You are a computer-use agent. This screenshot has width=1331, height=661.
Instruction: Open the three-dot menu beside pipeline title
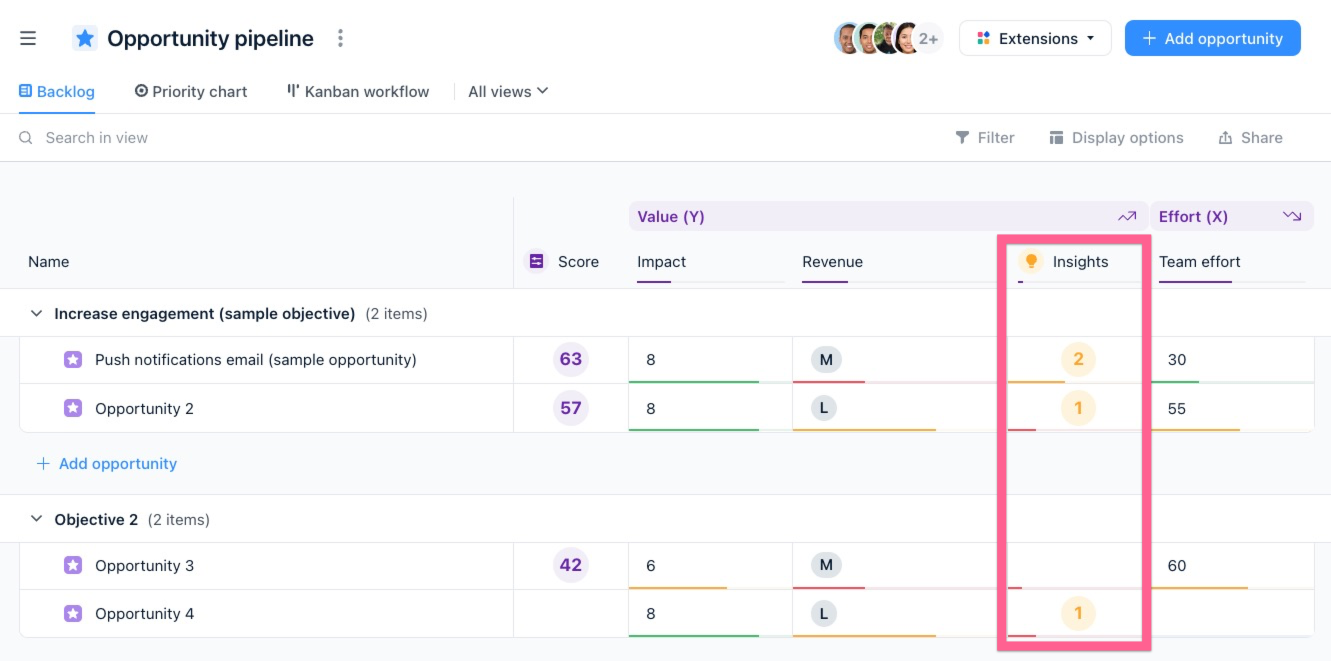tap(339, 37)
